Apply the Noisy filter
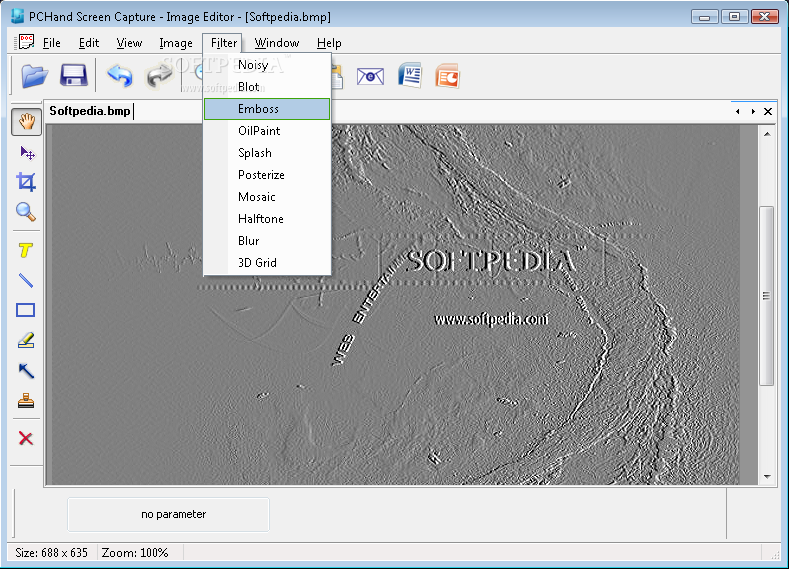789x569 pixels. tap(267, 65)
